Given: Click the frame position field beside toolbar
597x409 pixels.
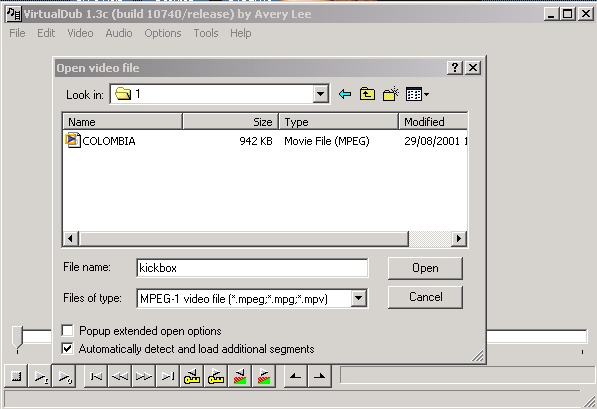Looking at the screenshot, I should [x=468, y=375].
